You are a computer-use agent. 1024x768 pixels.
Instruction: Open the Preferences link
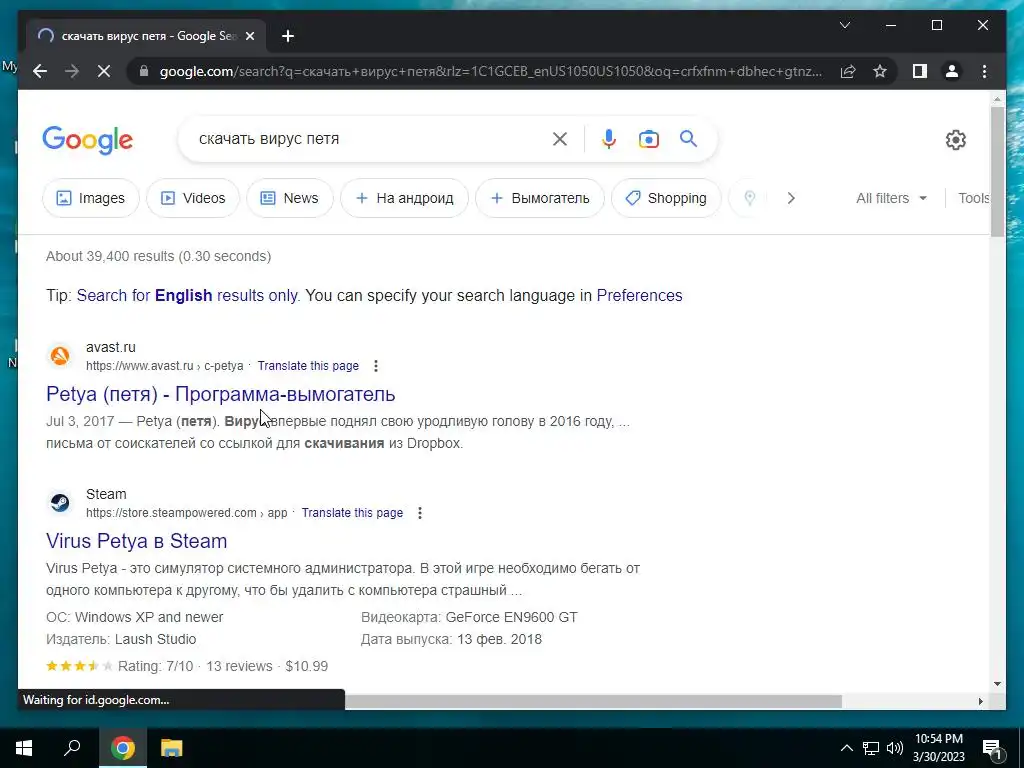coord(639,295)
